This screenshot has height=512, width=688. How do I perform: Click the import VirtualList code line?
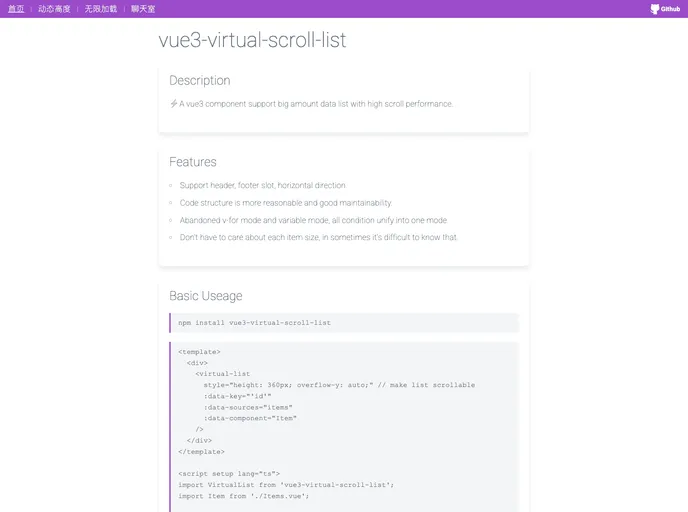[285, 484]
